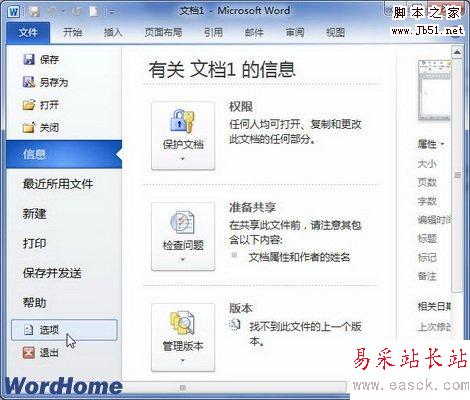Click the 关闭 close folder icon
Image resolution: width=470 pixels, height=400 pixels.
coord(29,127)
